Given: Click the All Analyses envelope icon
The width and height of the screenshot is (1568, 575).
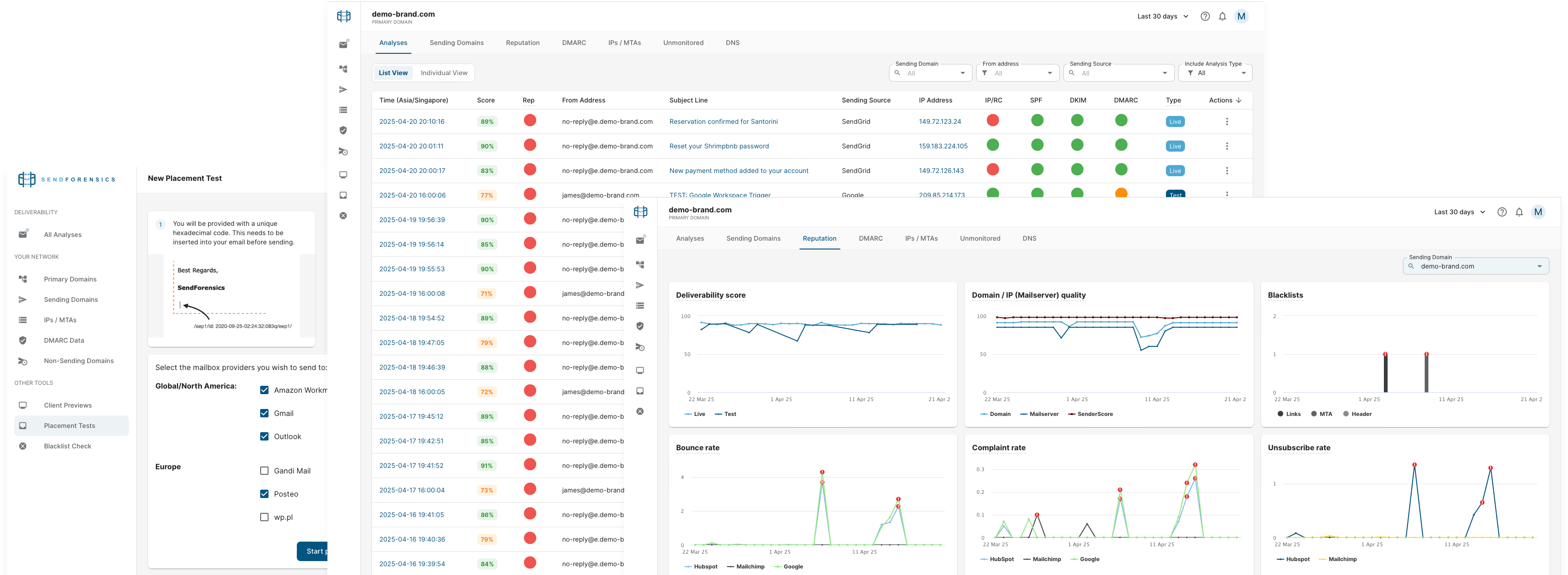Looking at the screenshot, I should tap(23, 234).
